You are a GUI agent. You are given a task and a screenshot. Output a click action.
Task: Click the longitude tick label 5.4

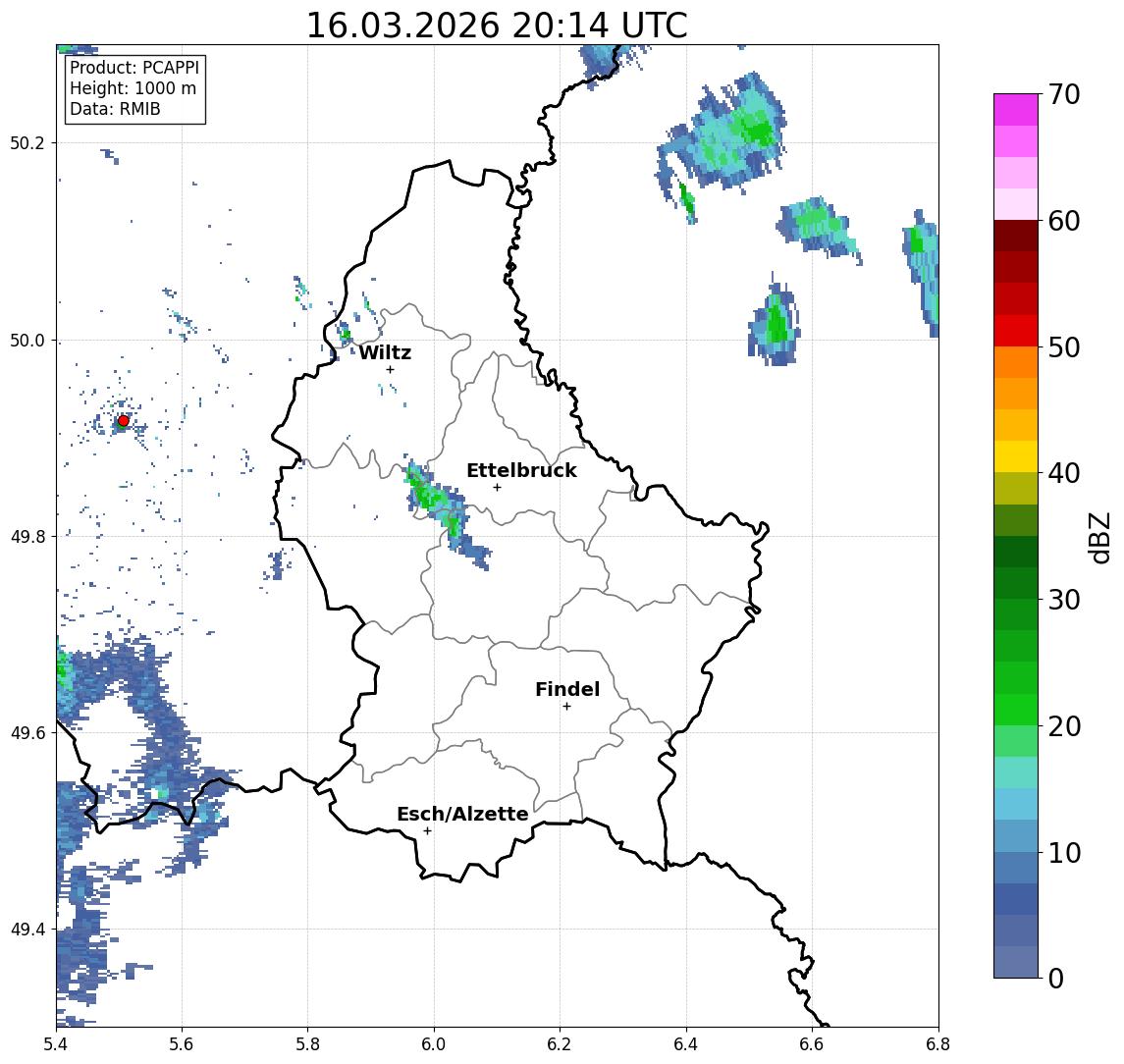coord(56,1044)
